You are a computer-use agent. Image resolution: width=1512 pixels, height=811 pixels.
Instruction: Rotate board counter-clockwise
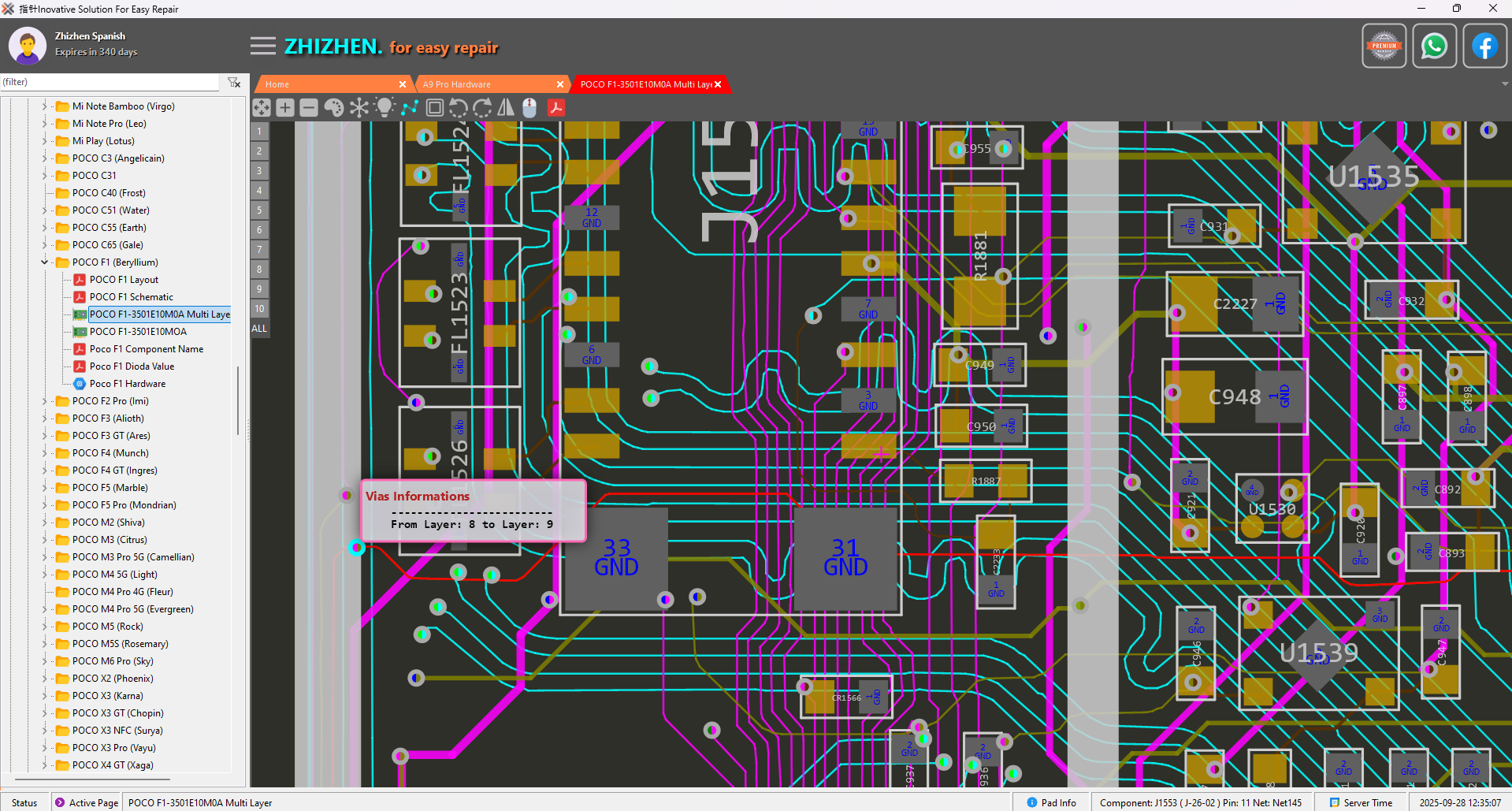(x=459, y=107)
